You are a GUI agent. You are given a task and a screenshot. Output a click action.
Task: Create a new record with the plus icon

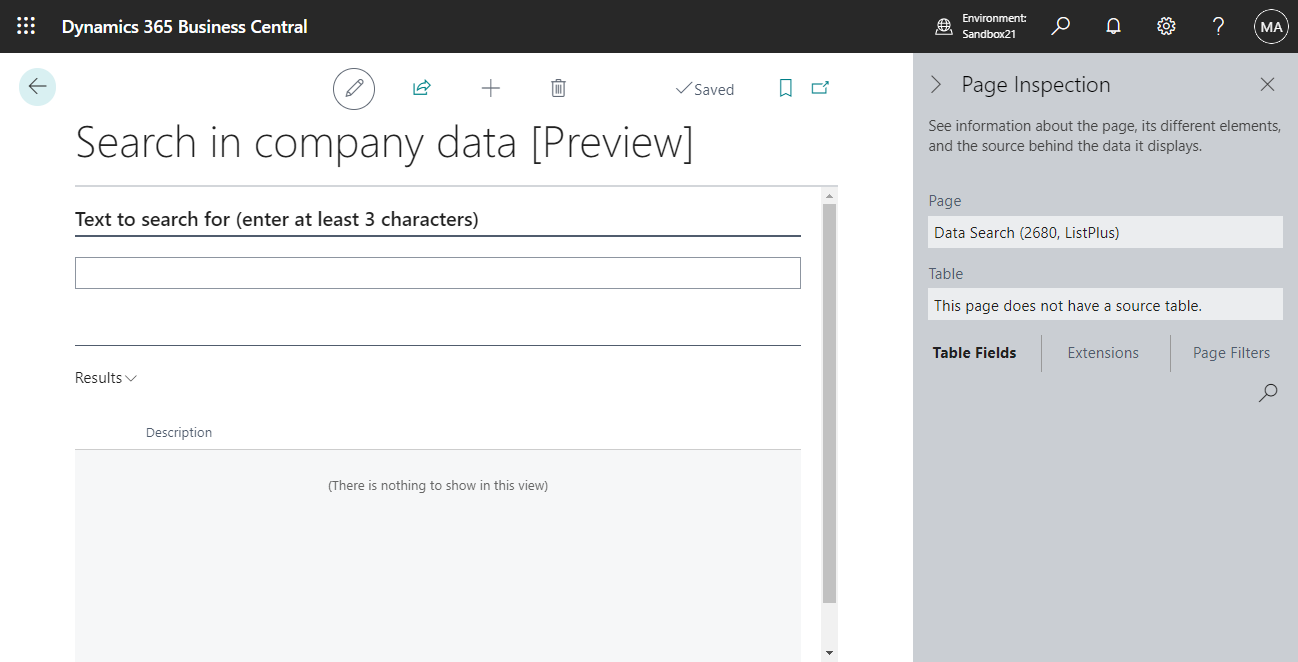(x=490, y=88)
